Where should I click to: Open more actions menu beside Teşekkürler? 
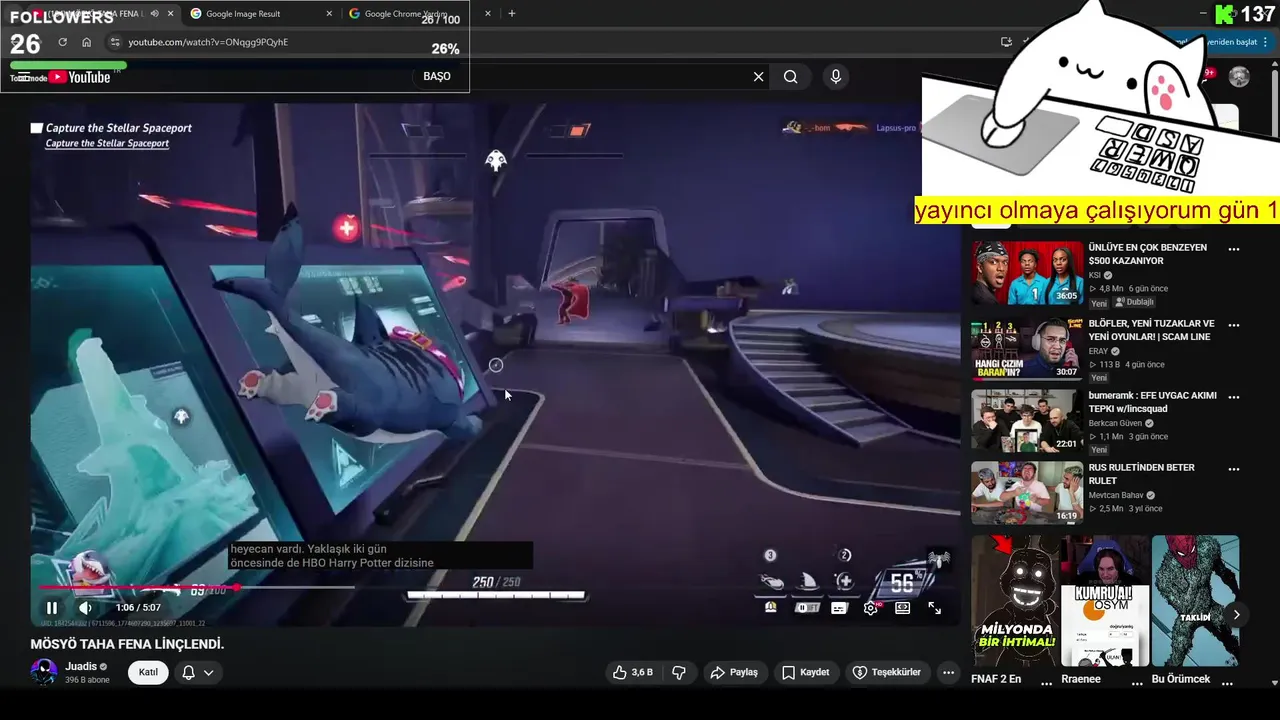pos(949,672)
